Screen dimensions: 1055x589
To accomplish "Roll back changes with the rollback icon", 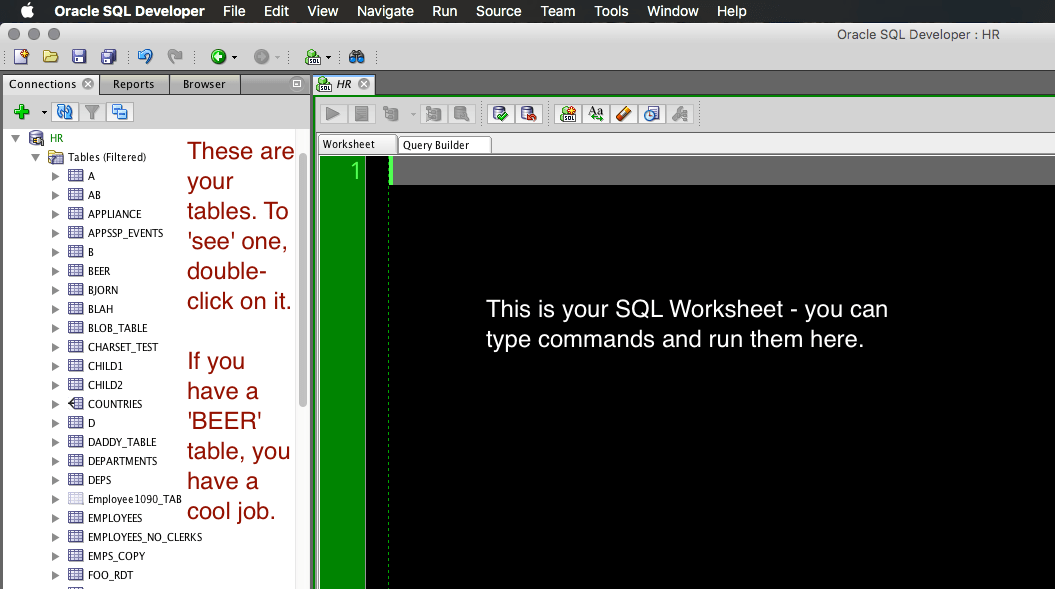I will [529, 113].
